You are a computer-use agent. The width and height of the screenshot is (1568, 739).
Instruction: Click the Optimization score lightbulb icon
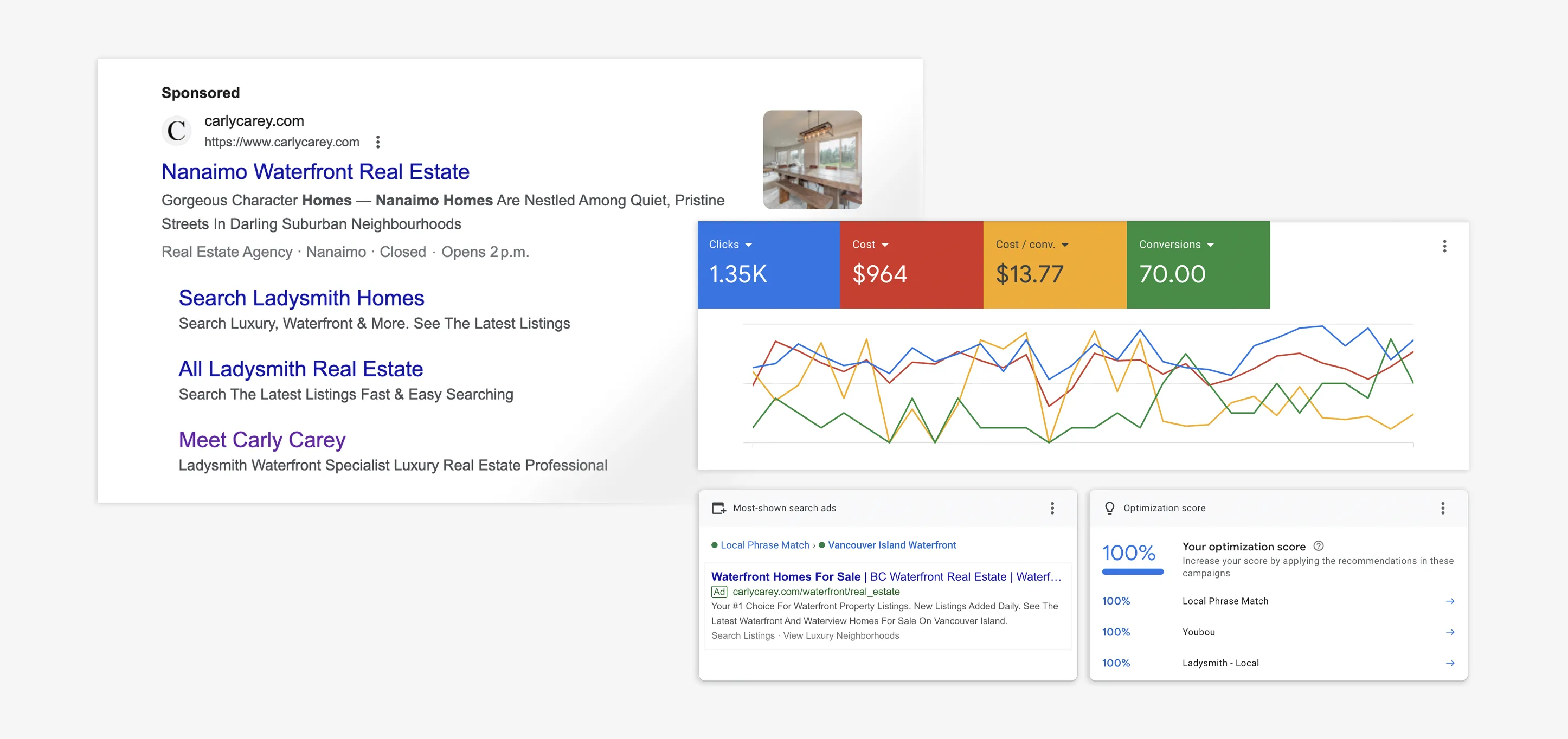(1110, 508)
